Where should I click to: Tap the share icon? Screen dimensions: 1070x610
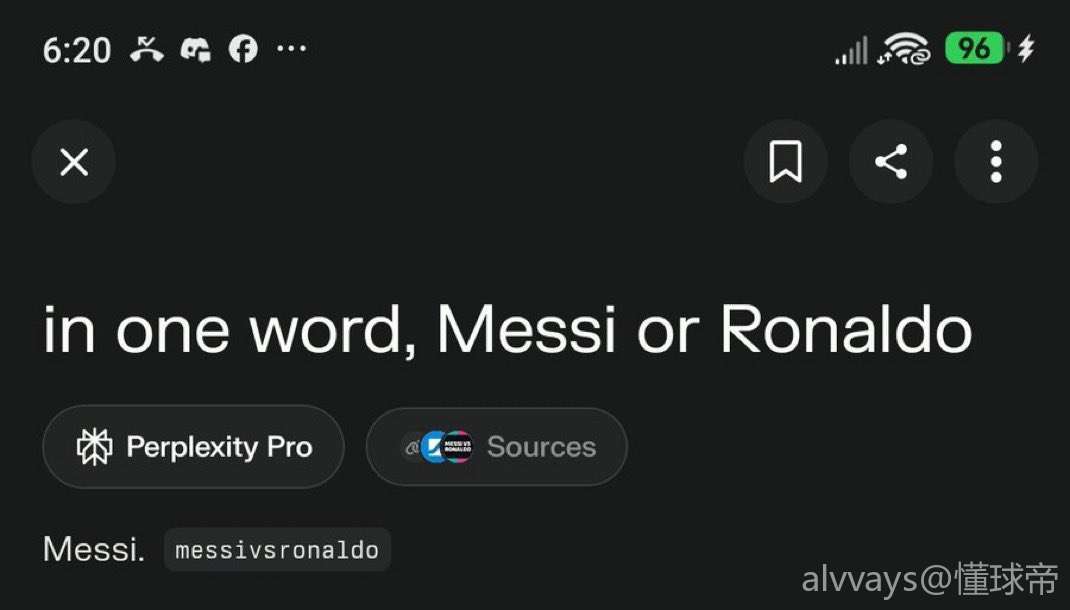[x=891, y=162]
